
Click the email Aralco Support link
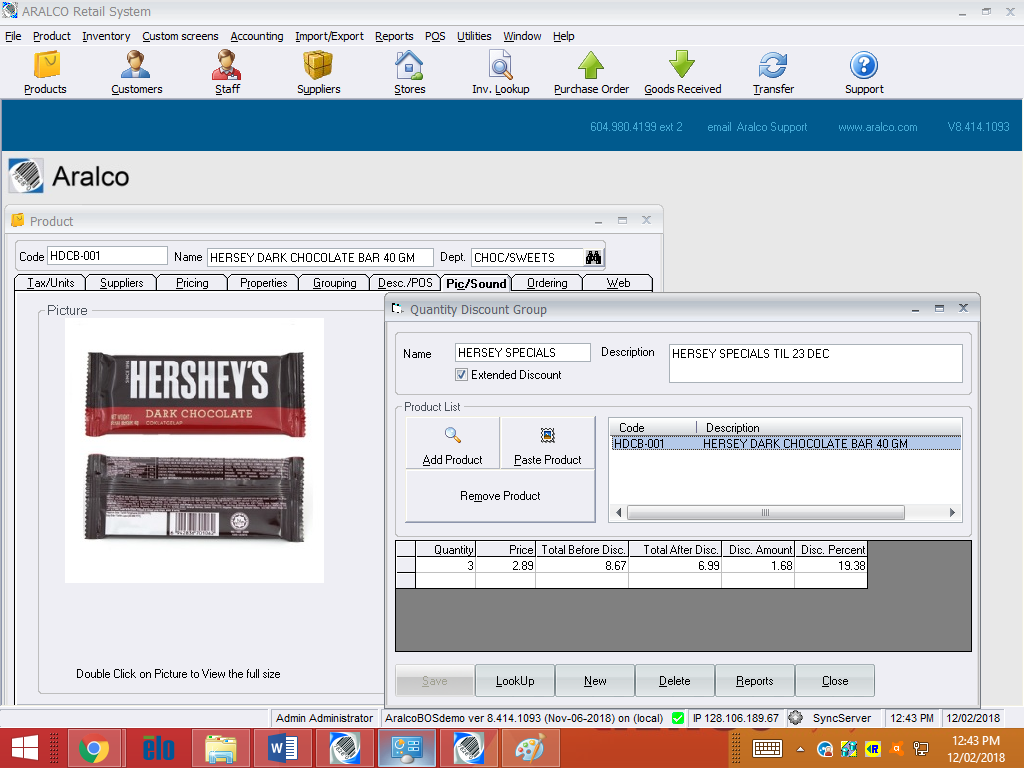(757, 127)
